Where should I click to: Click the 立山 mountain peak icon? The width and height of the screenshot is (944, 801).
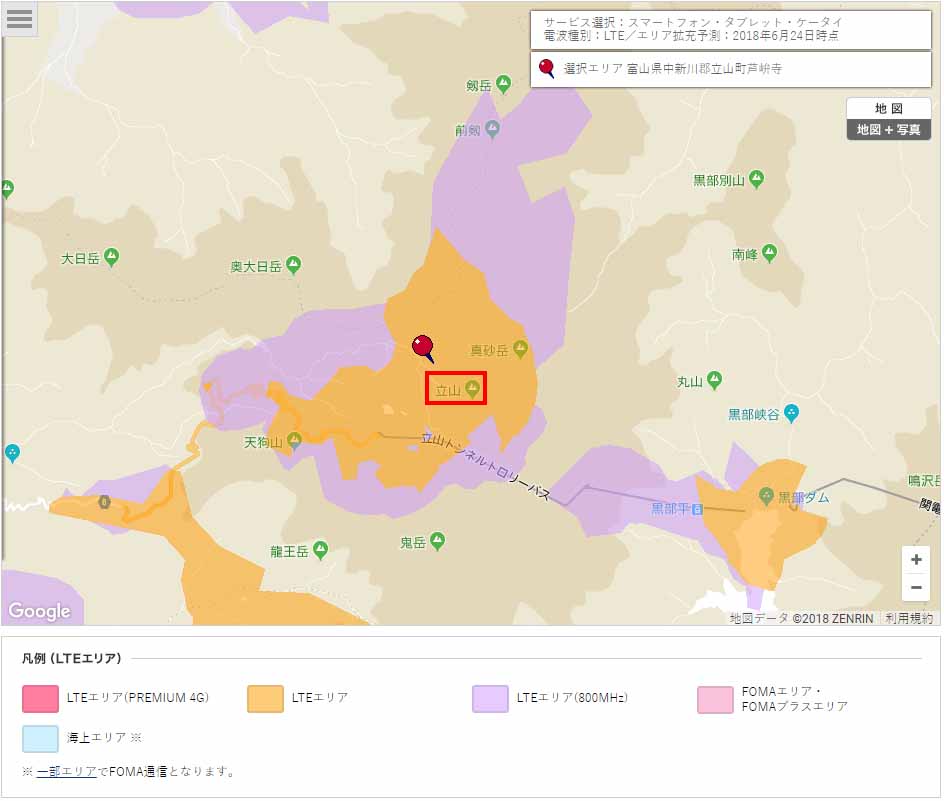coord(472,389)
